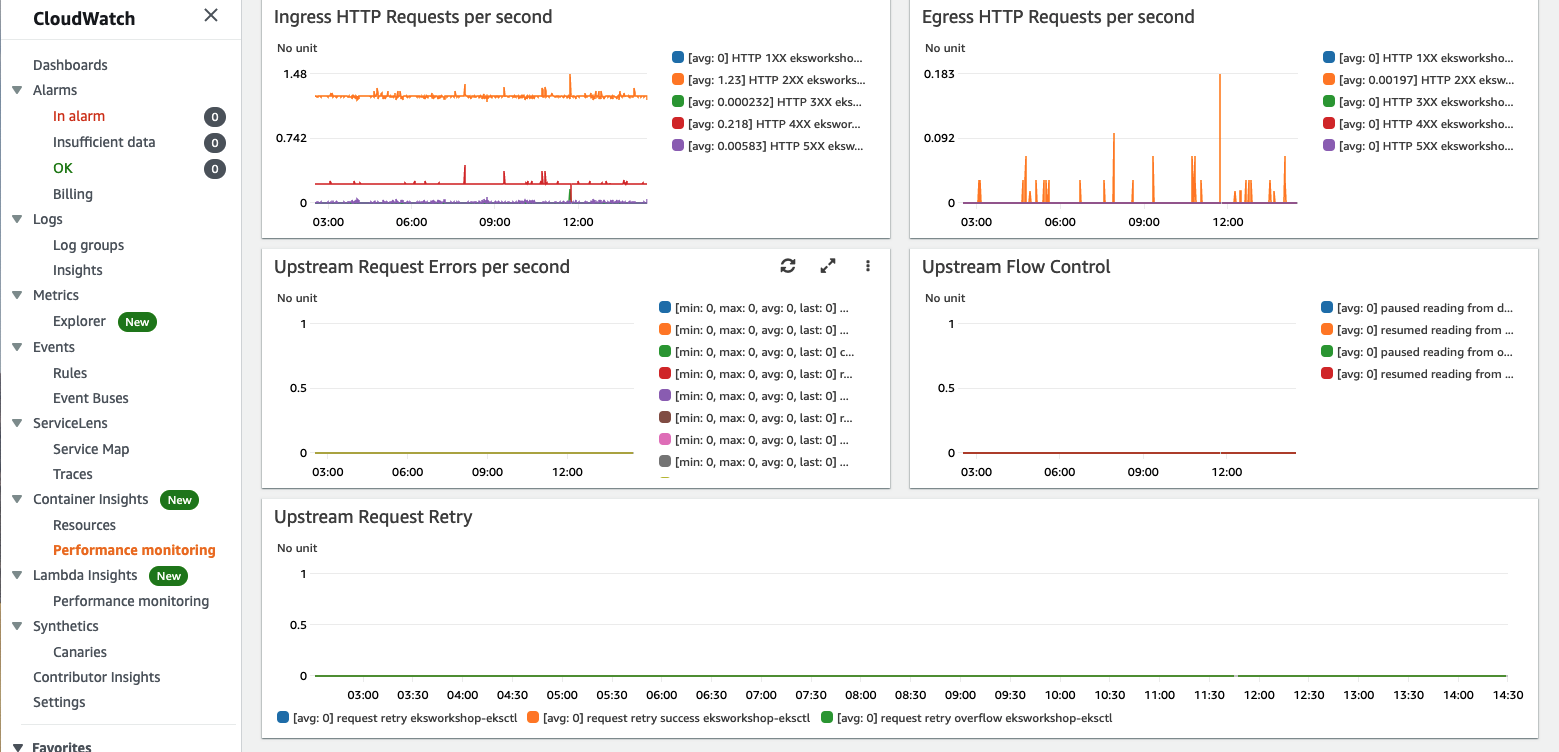
Task: Toggle Flow Control green paused reading swatch
Action: point(1328,352)
